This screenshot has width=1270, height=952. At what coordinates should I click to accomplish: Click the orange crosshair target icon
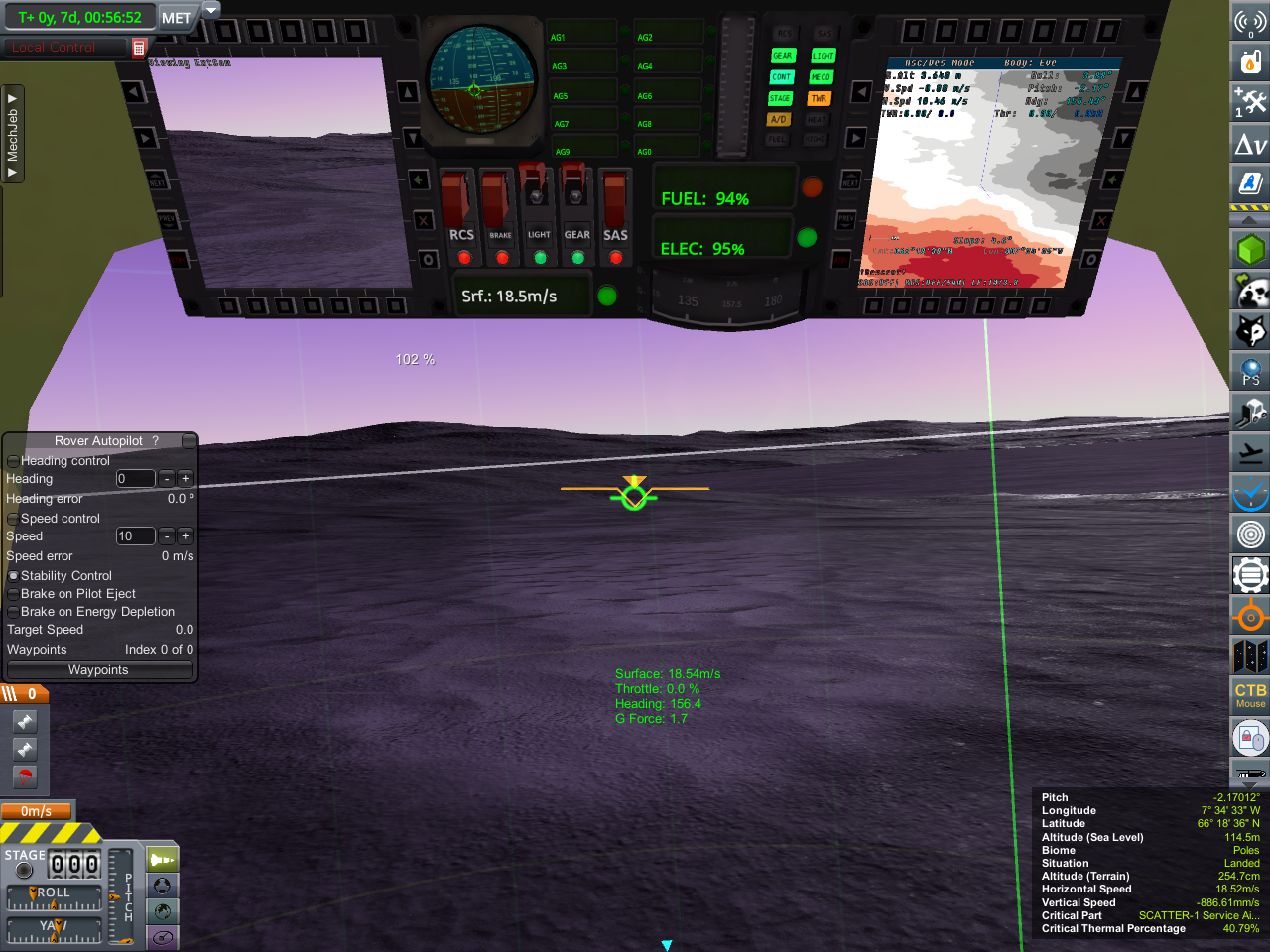[x=1250, y=617]
